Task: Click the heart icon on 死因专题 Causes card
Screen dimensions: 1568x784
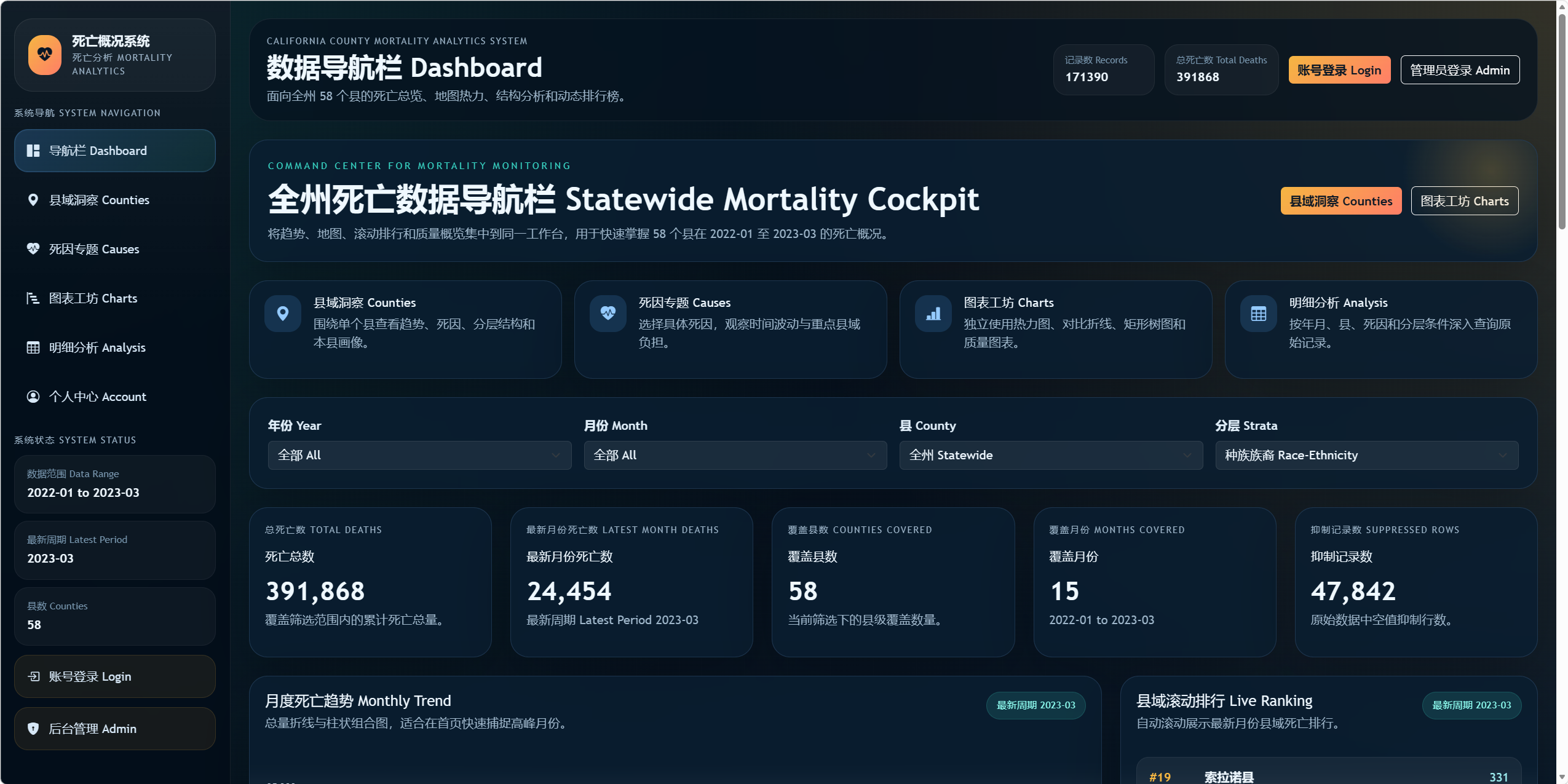Action: tap(608, 314)
